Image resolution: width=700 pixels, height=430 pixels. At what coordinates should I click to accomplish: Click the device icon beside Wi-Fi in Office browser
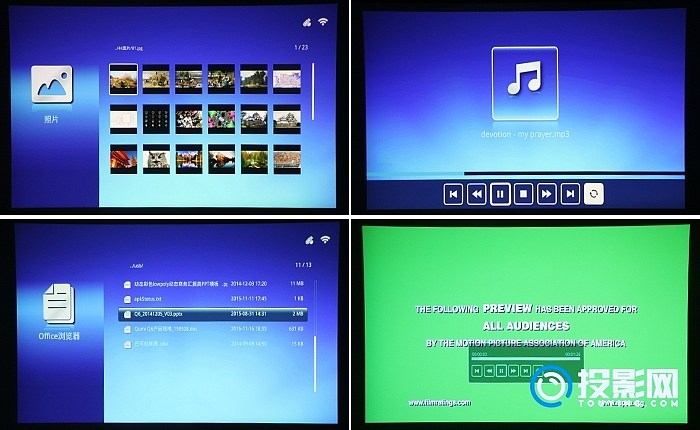tap(309, 241)
